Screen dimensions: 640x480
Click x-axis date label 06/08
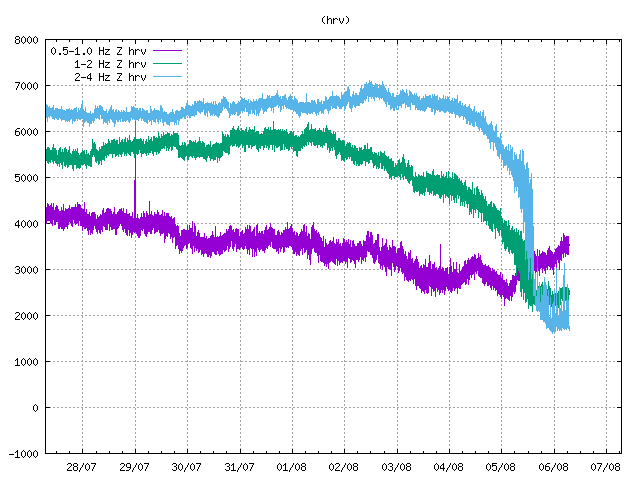click(553, 467)
